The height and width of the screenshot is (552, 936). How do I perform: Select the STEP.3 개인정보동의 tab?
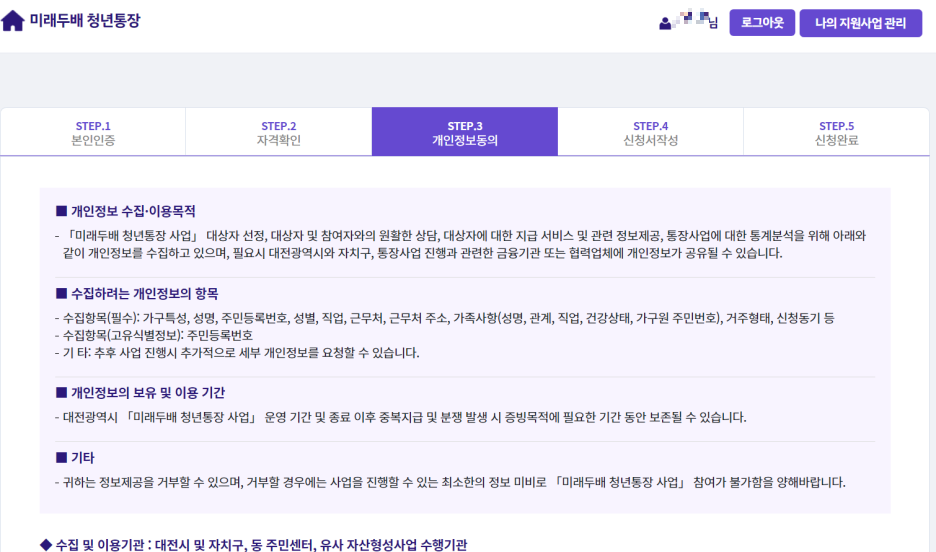(464, 132)
